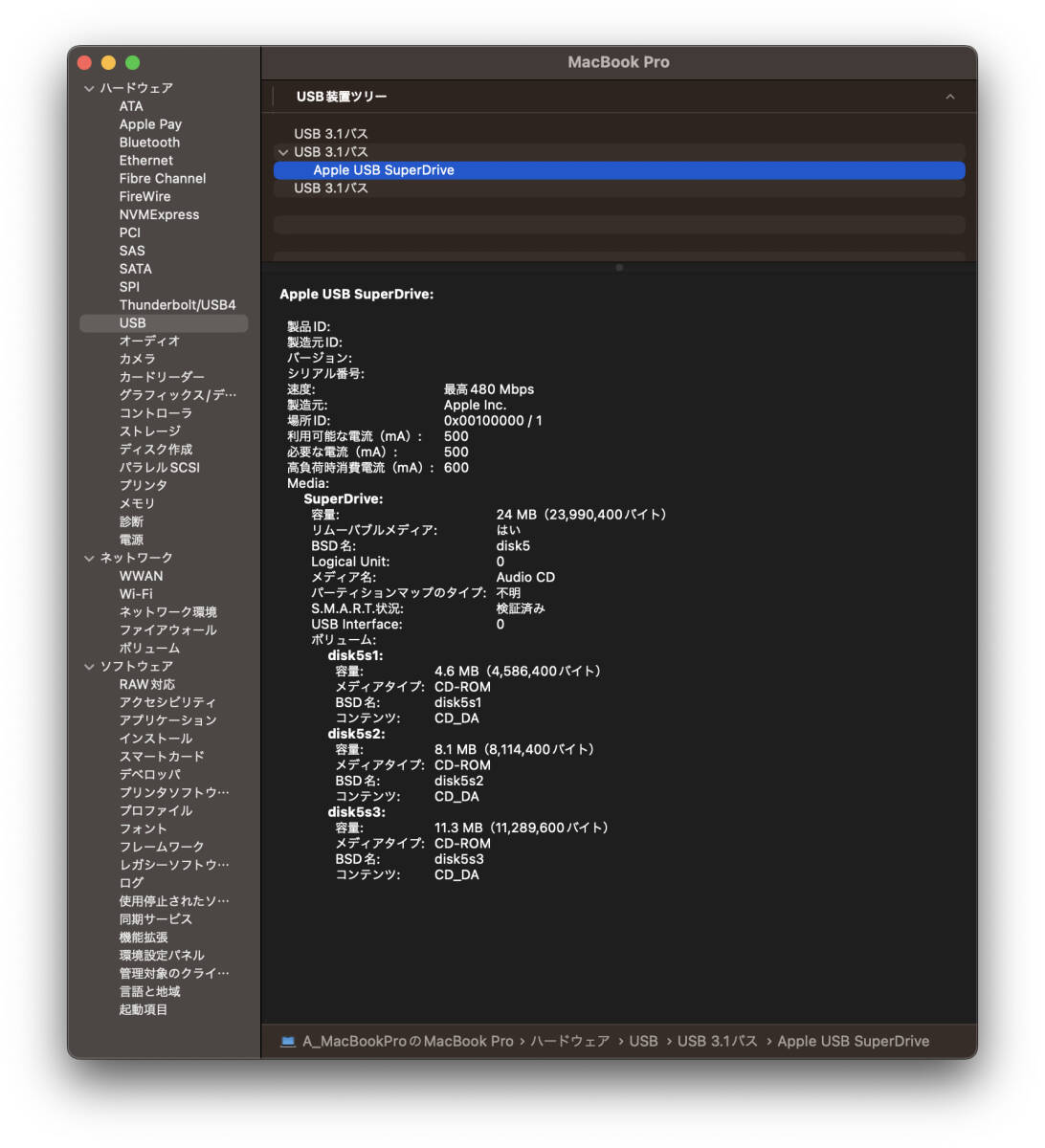Select Ethernet in the hardware list
The height and width of the screenshot is (1148, 1045).
pyautogui.click(x=146, y=161)
